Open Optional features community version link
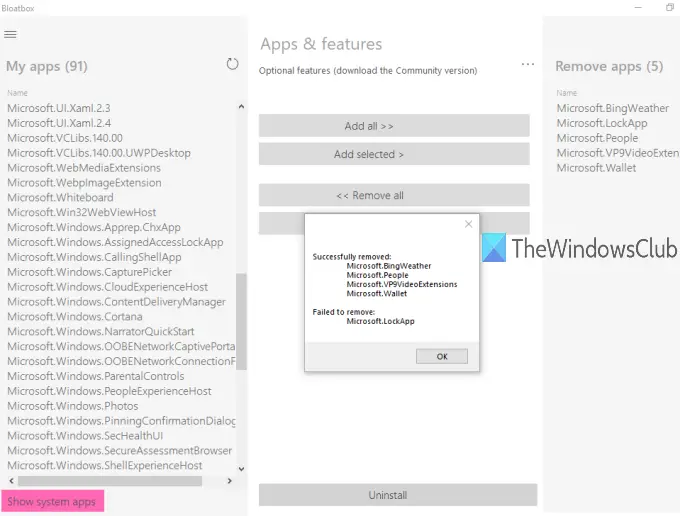 368,71
